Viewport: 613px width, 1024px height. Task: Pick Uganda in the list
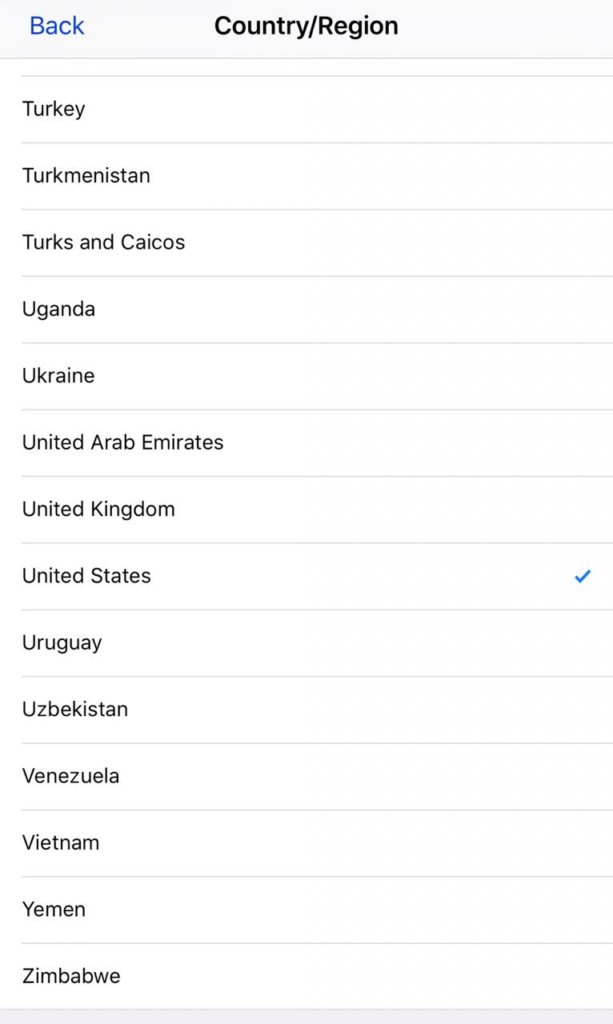click(306, 309)
